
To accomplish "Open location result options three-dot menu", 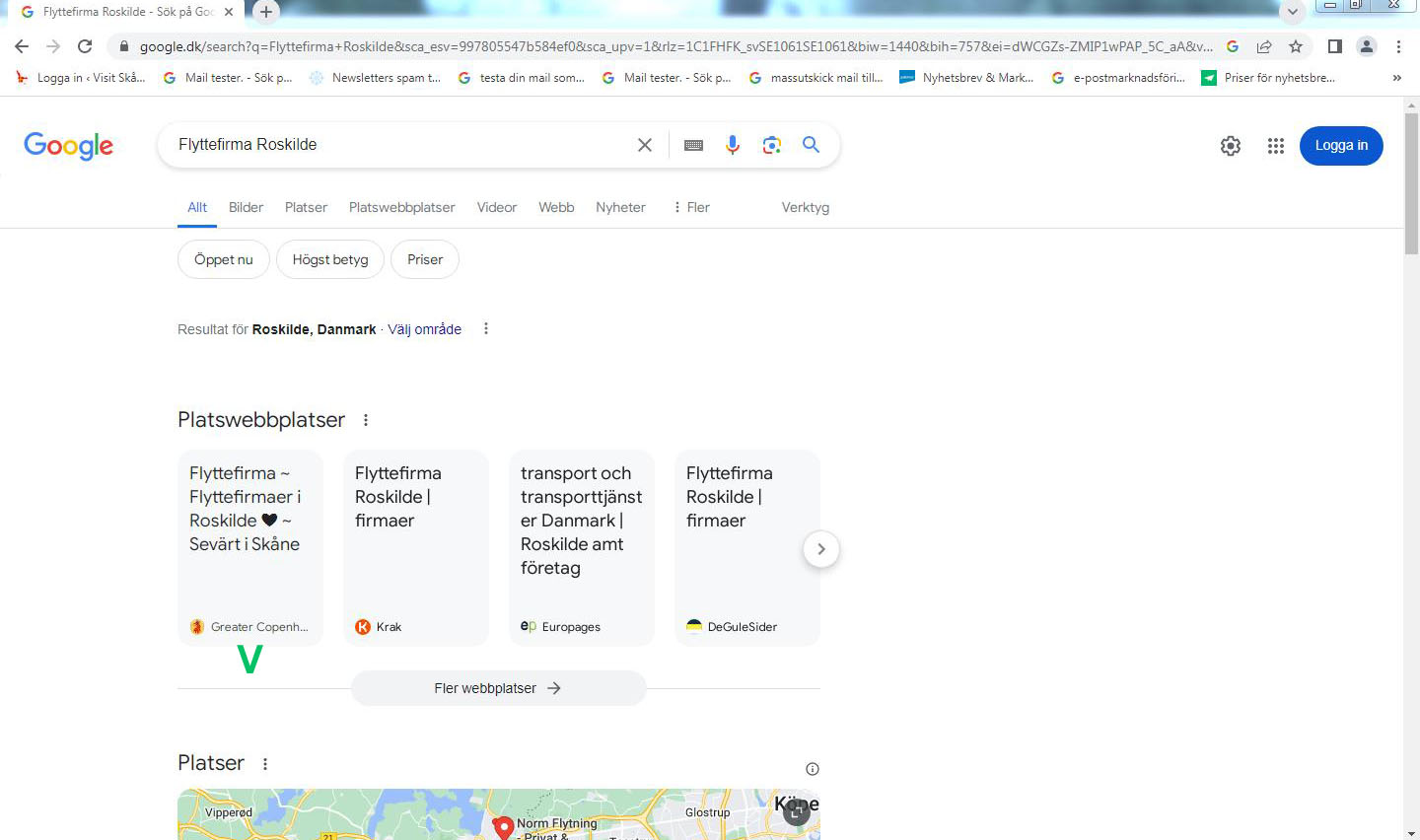I will [x=486, y=328].
